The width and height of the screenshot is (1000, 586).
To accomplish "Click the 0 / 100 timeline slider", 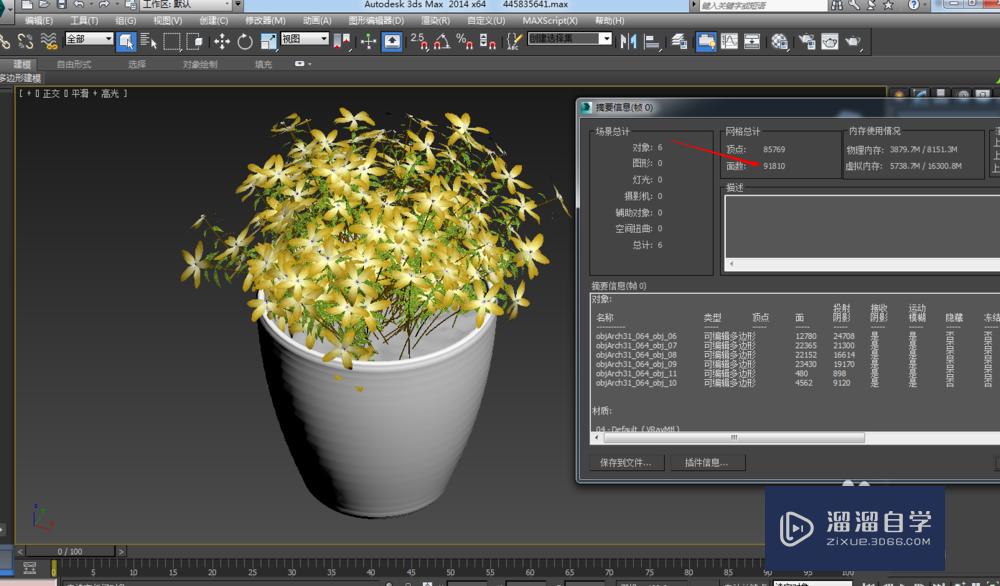I will coord(70,551).
